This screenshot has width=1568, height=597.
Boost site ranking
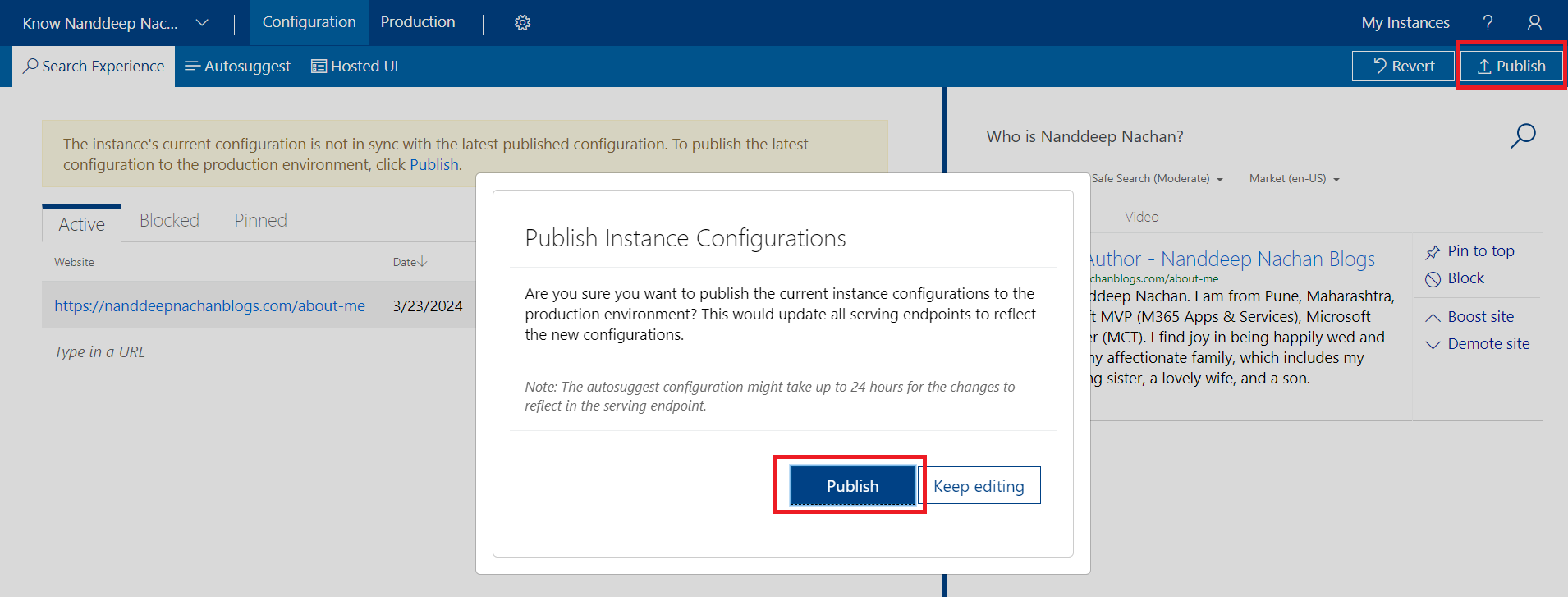(x=1470, y=317)
